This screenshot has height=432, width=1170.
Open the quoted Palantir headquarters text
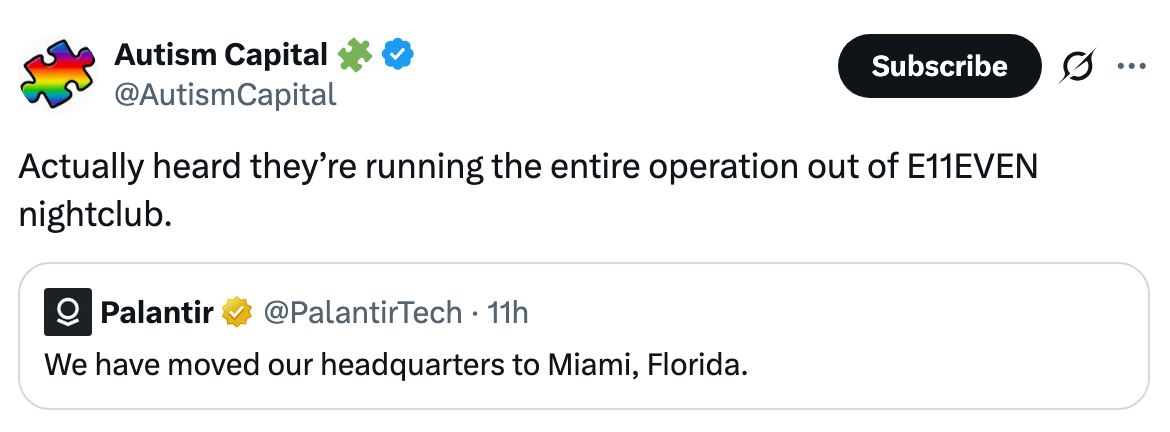(395, 363)
